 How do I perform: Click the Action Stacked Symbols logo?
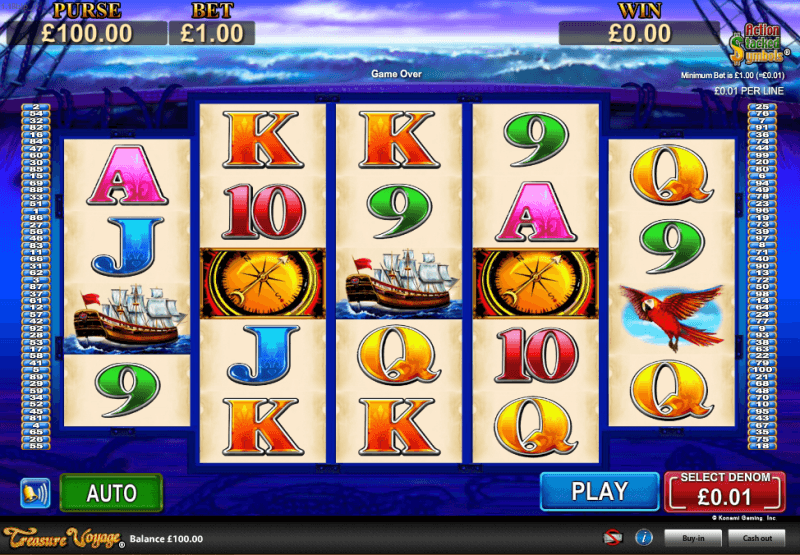coord(757,45)
